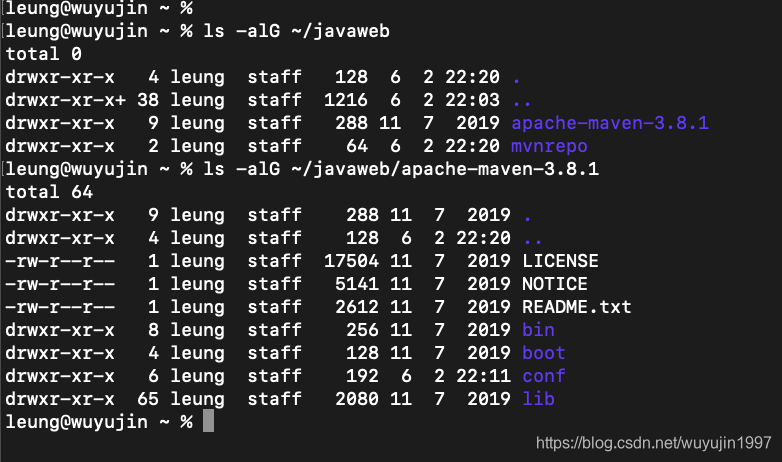Screen dimensions: 782x462
Task: Click the bin directory name
Action: tap(538, 330)
